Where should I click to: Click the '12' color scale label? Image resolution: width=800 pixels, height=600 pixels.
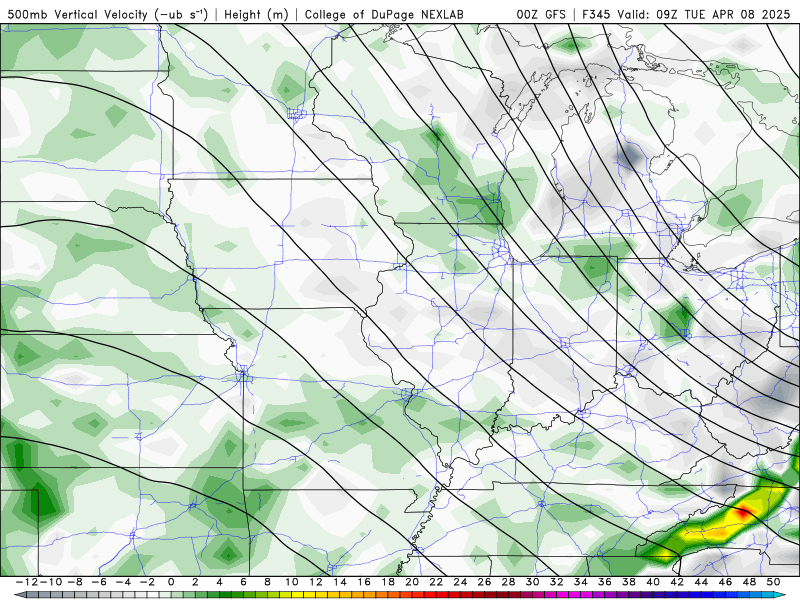pyautogui.click(x=316, y=582)
